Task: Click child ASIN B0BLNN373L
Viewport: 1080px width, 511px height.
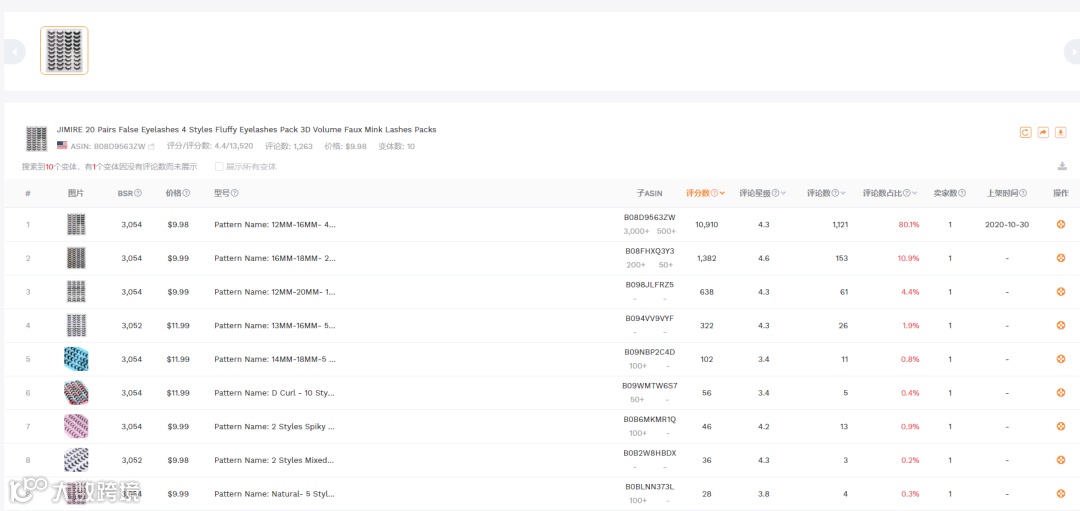Action: coord(650,487)
